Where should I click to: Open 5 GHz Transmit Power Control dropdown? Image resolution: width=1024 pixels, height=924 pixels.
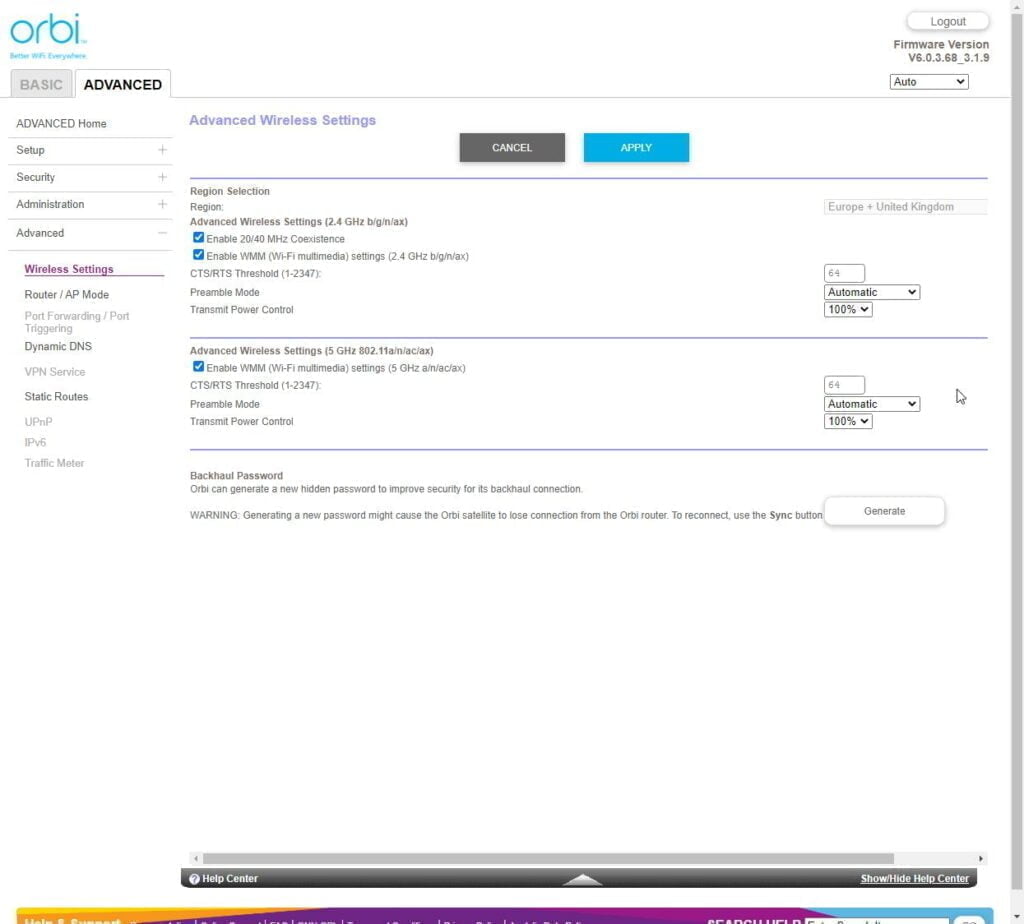(848, 422)
